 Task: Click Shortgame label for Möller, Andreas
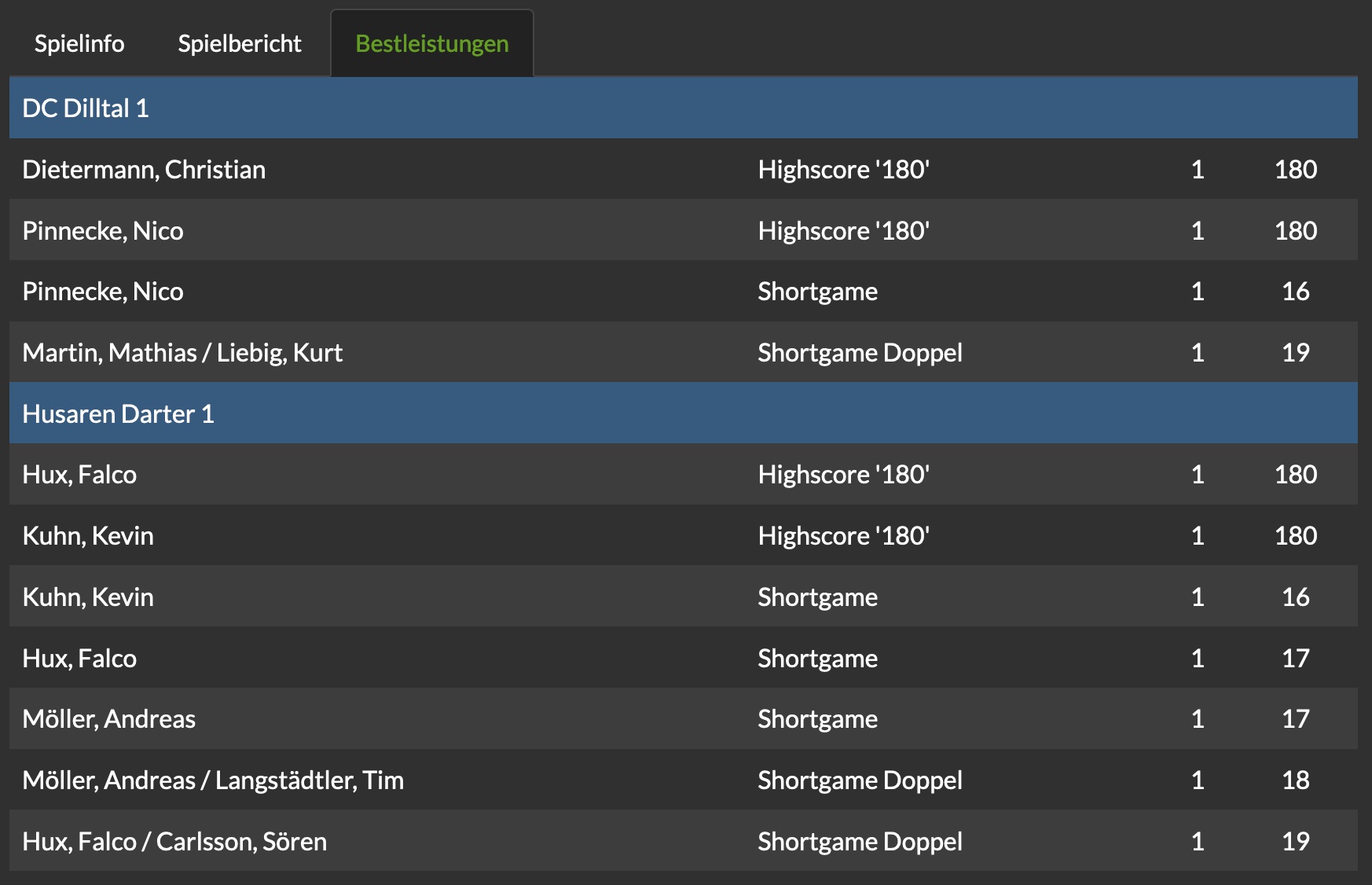818,719
